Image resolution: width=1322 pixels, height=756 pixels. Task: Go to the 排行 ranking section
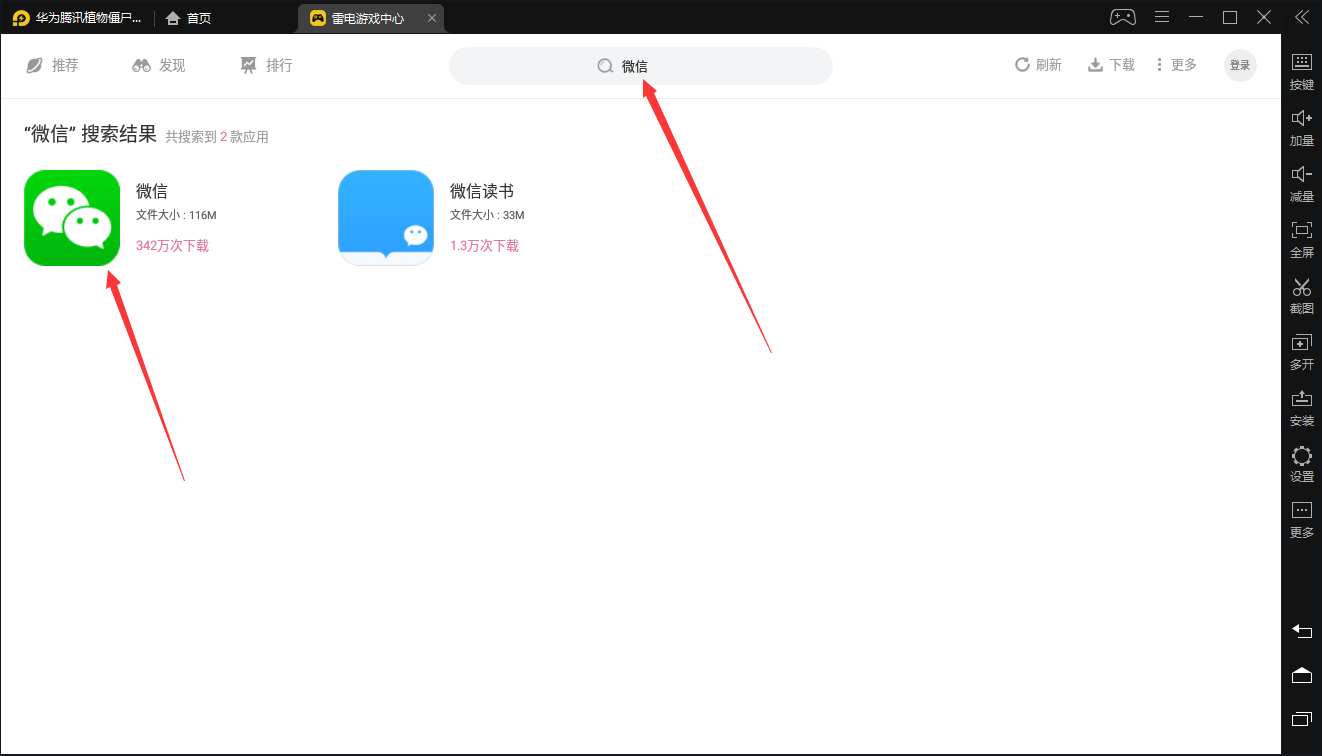[x=267, y=65]
